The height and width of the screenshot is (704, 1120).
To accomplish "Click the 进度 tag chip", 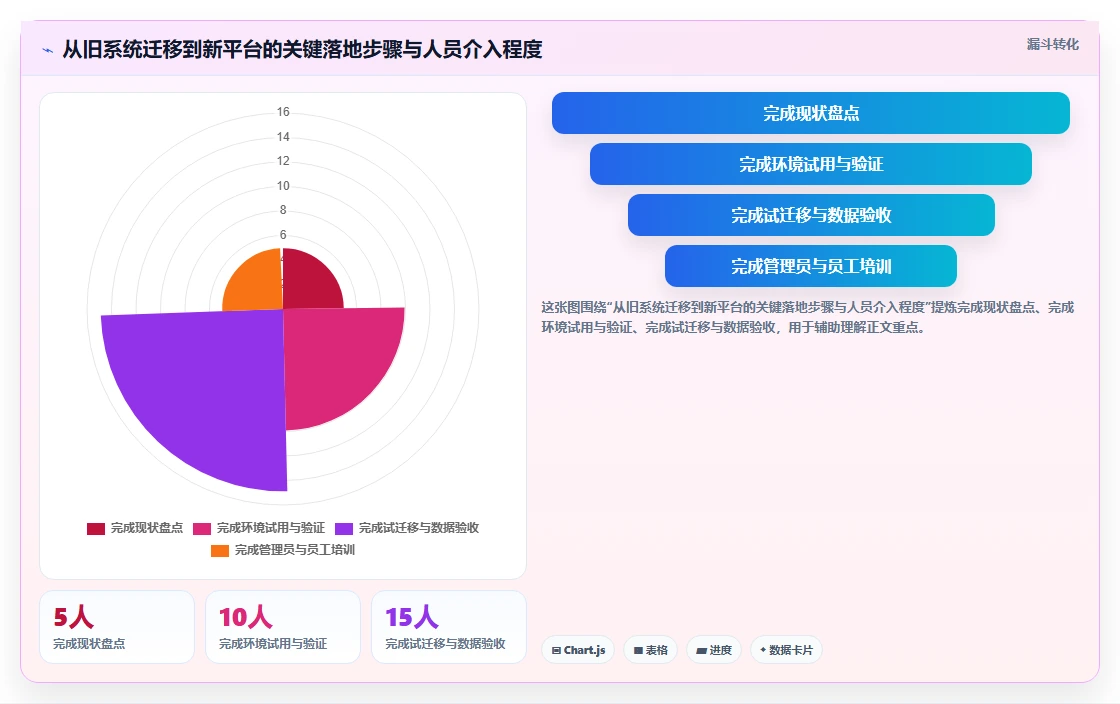I will click(x=714, y=650).
